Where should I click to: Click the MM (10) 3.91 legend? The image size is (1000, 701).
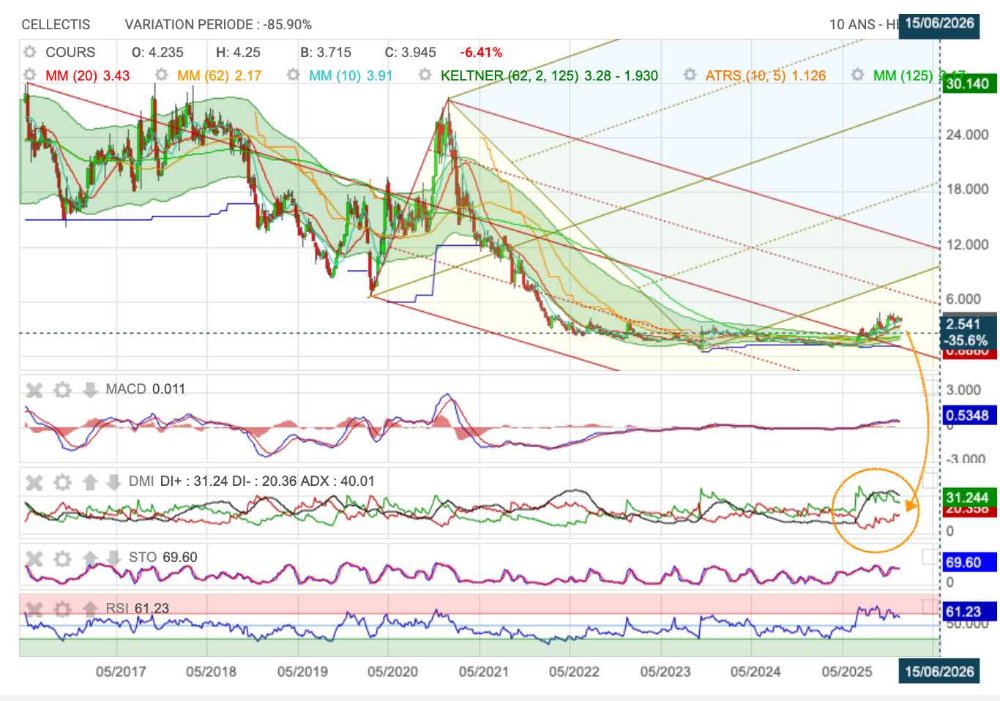point(351,75)
